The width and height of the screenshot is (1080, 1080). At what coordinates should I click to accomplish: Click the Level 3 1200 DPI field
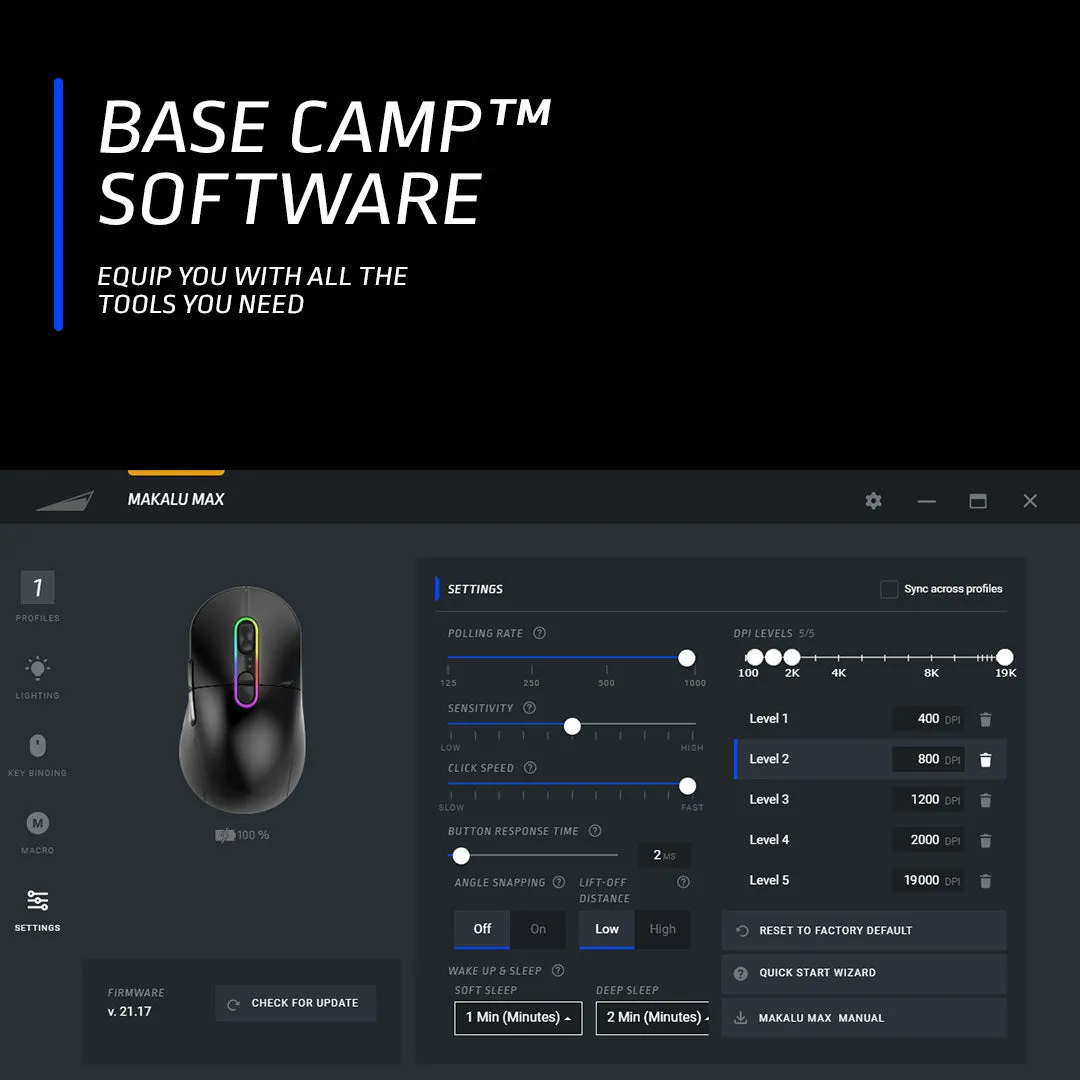(928, 800)
